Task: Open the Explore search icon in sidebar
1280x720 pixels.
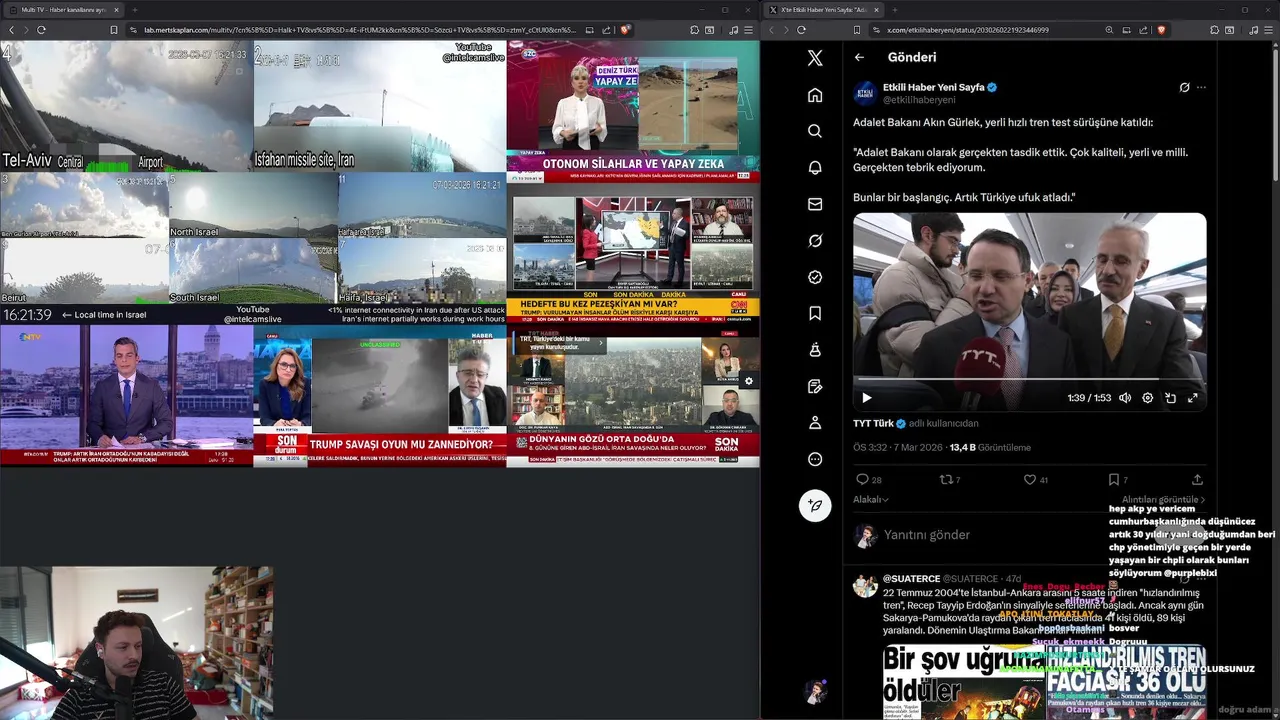Action: point(815,131)
